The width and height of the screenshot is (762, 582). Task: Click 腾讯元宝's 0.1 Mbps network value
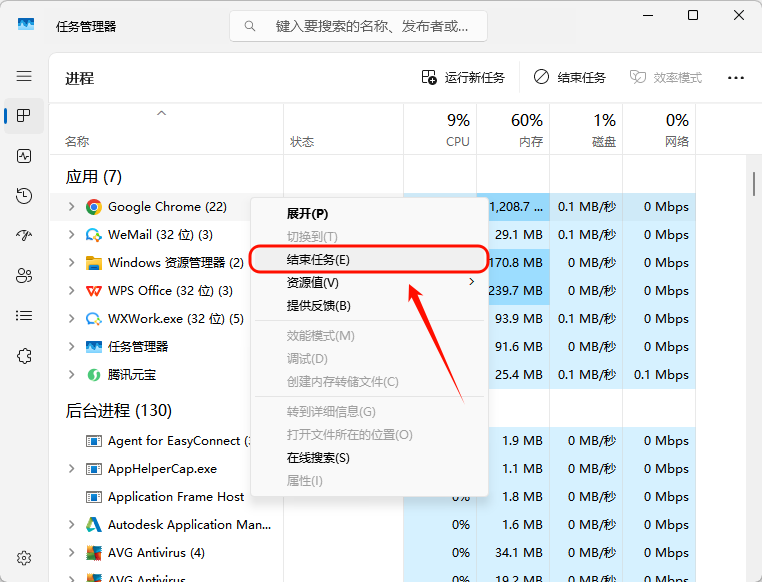pyautogui.click(x=661, y=375)
